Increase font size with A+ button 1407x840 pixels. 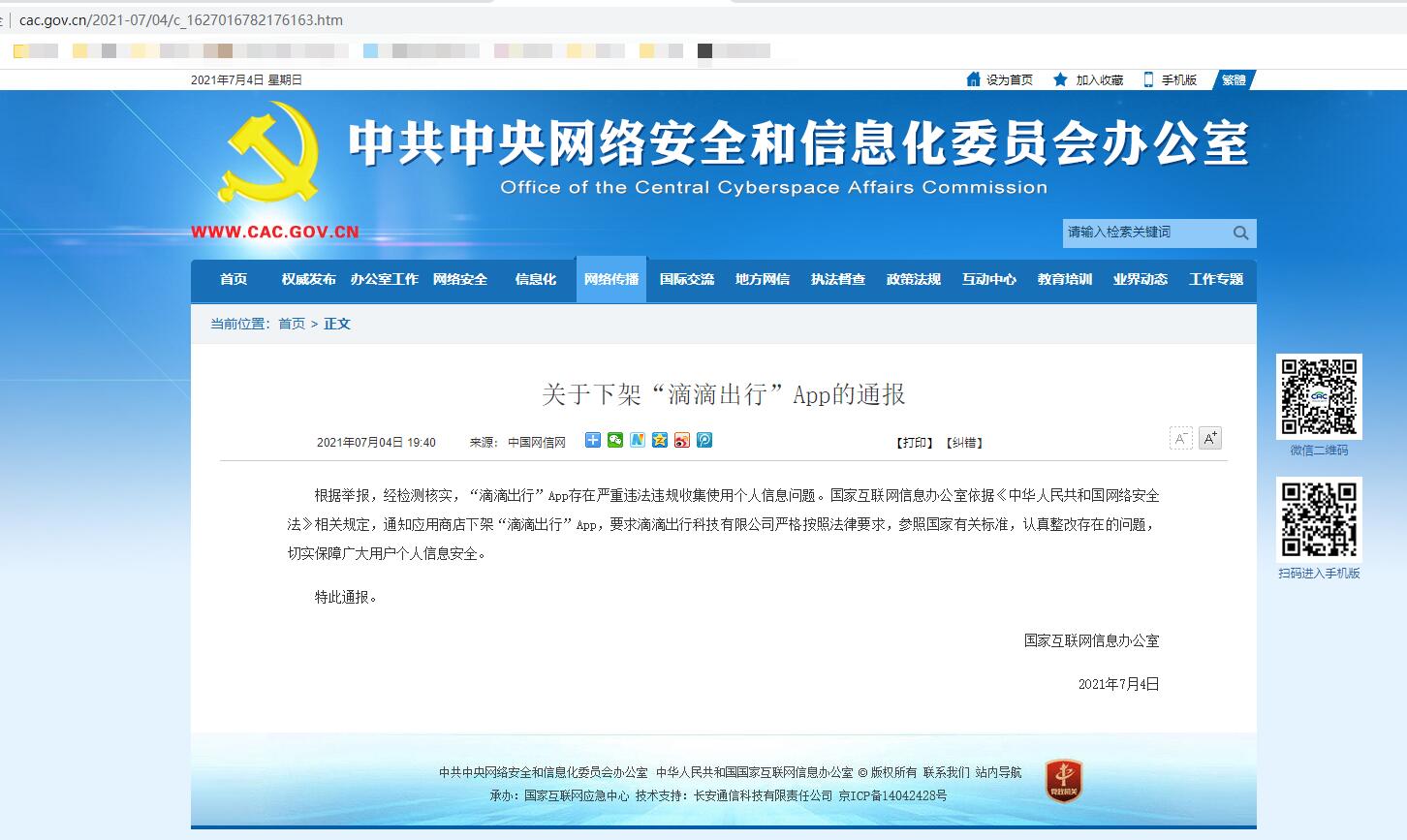tap(1210, 439)
